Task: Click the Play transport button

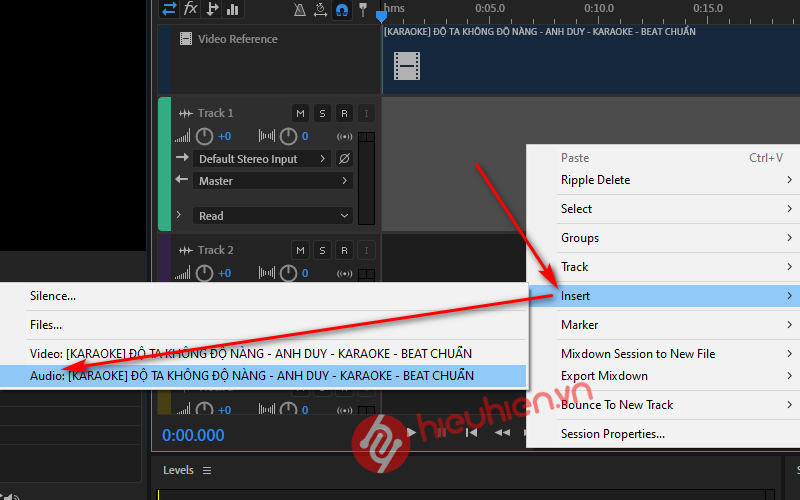Action: point(411,433)
